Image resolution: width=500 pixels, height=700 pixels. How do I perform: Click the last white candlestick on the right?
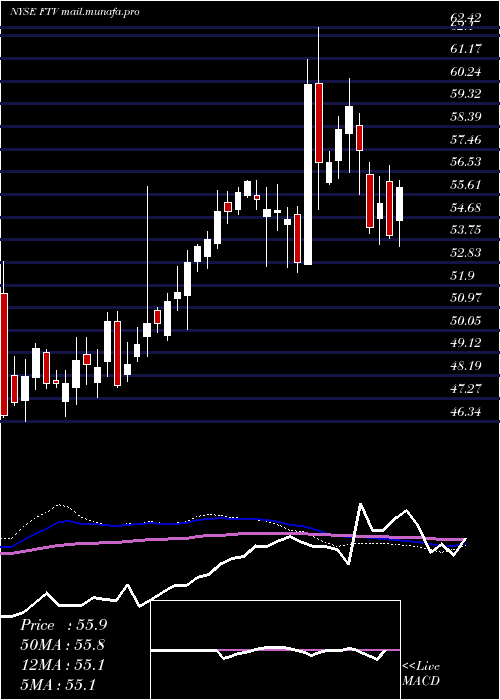tap(400, 204)
